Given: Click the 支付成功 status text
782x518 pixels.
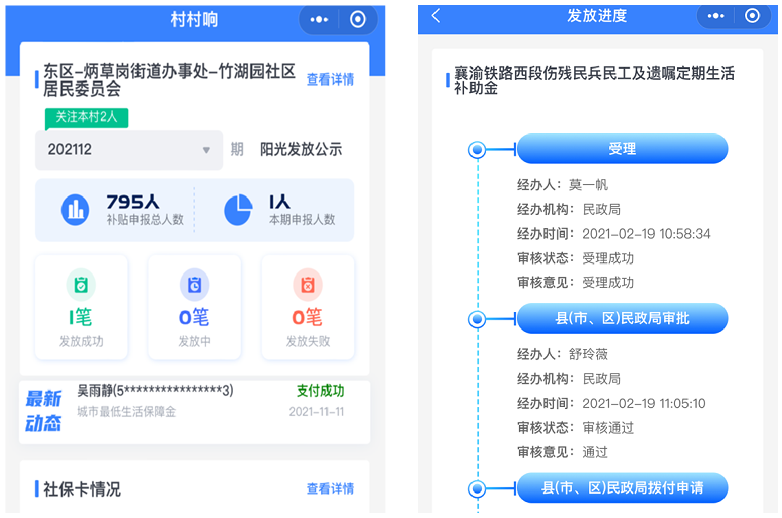Looking at the screenshot, I should [320, 391].
